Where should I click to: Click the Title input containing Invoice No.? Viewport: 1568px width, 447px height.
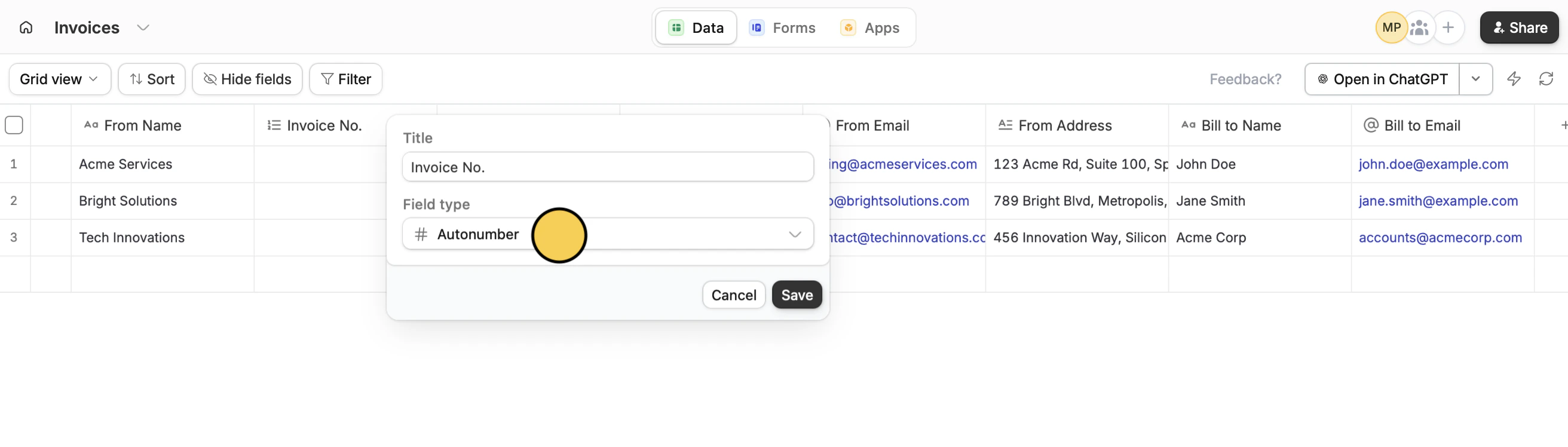click(x=608, y=167)
